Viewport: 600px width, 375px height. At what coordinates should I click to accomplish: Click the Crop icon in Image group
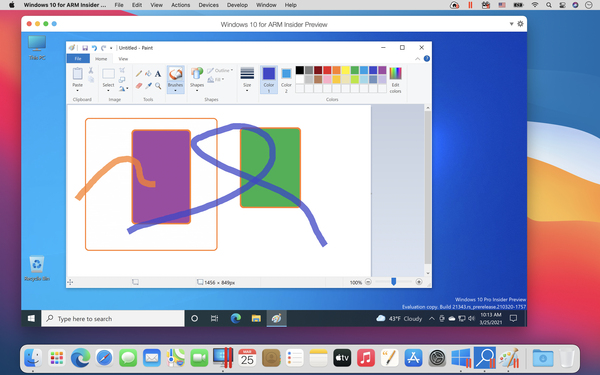tap(122, 70)
